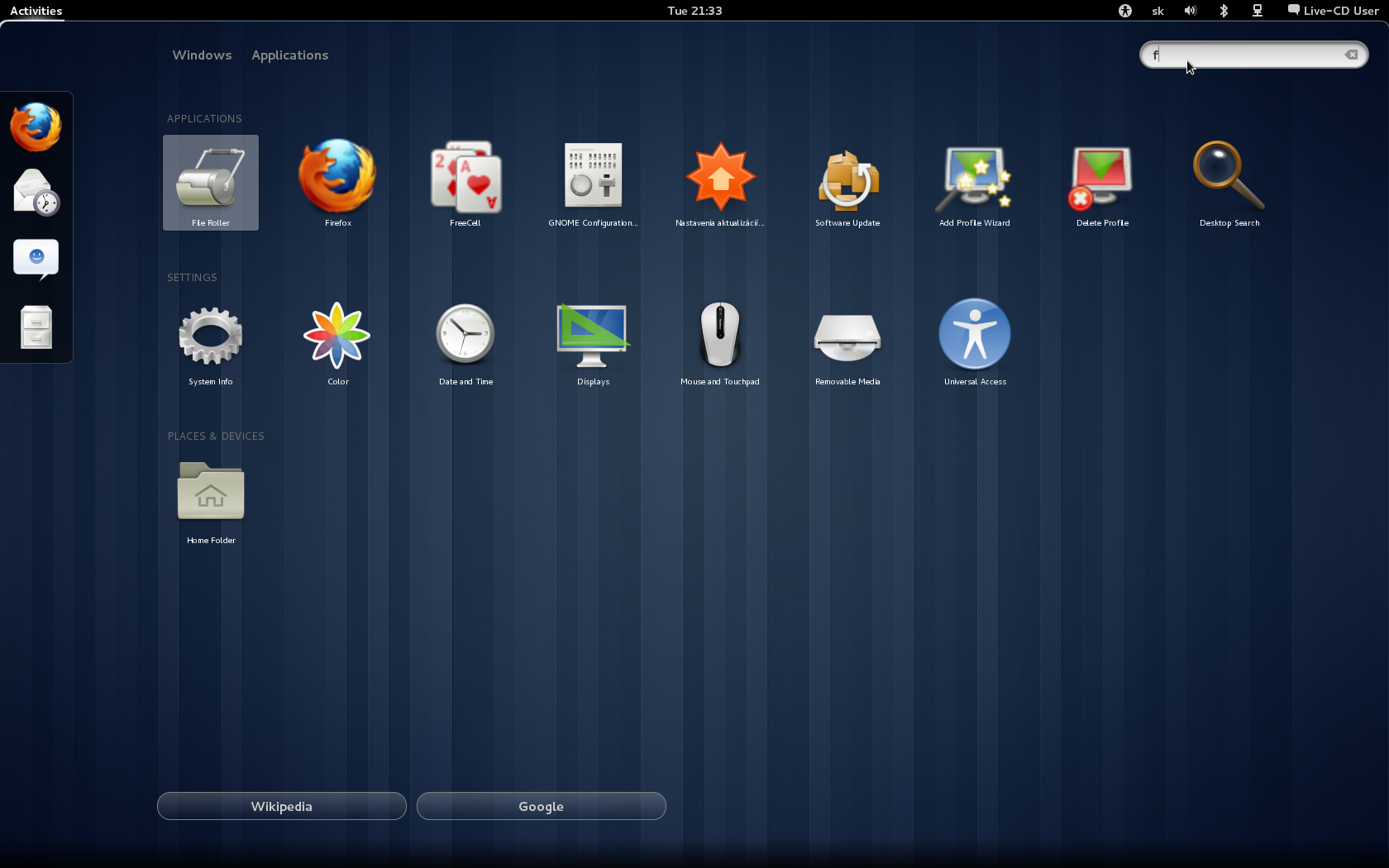The width and height of the screenshot is (1389, 868).
Task: Open the file manager cabinet in dash
Action: tap(36, 327)
